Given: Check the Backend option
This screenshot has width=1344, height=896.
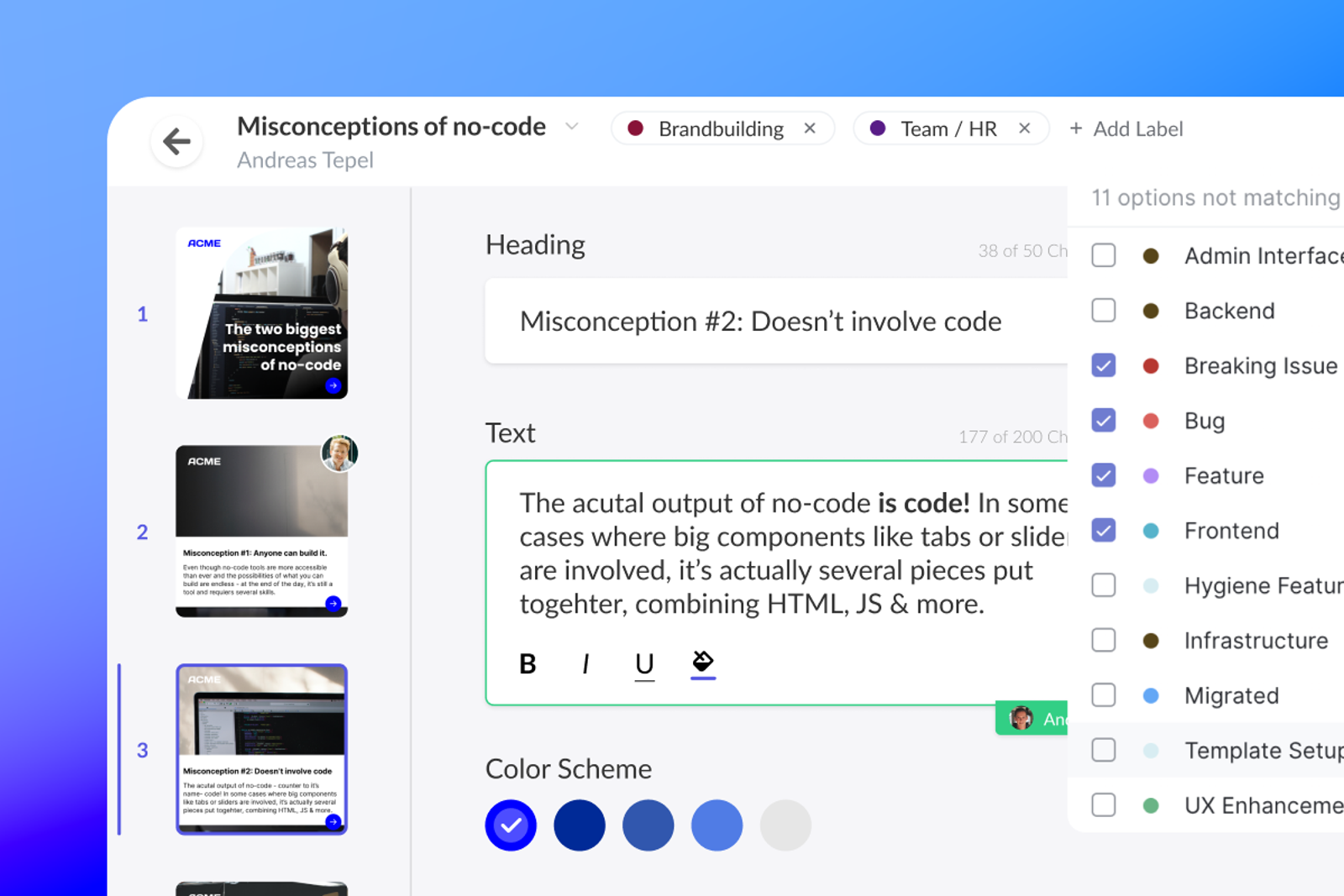Looking at the screenshot, I should coord(1104,311).
